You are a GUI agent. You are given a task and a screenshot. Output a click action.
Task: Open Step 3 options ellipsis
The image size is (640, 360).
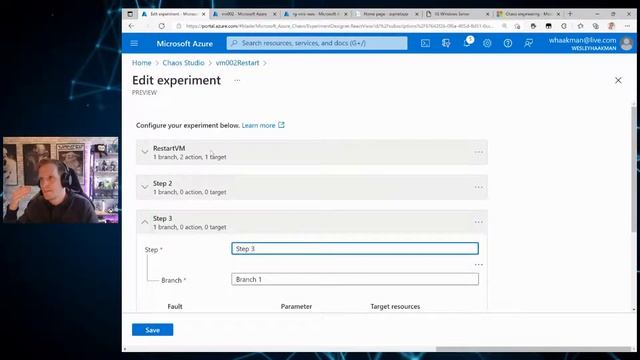(479, 222)
